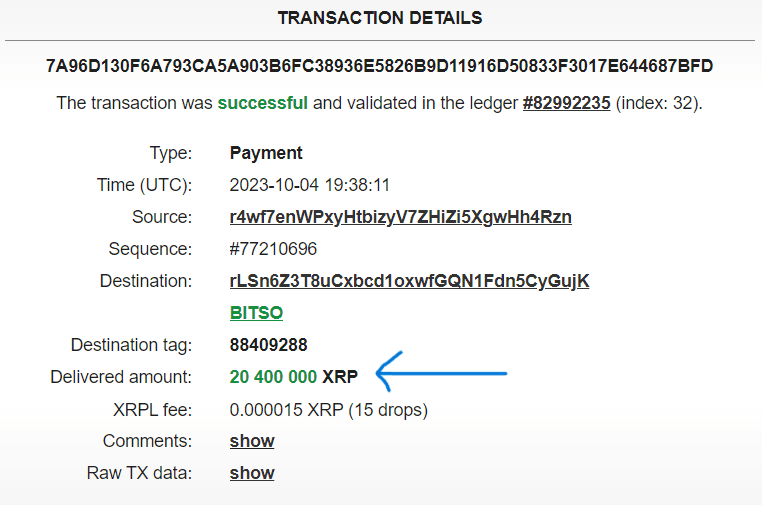This screenshot has height=505, width=762.
Task: Click the Payment type value
Action: click(266, 153)
